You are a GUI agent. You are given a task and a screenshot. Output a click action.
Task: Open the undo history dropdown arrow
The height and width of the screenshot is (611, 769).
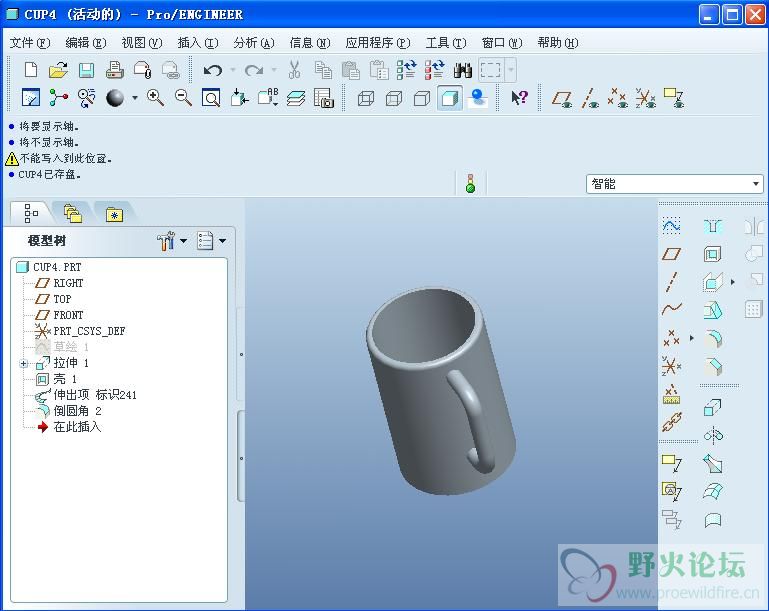pyautogui.click(x=233, y=70)
